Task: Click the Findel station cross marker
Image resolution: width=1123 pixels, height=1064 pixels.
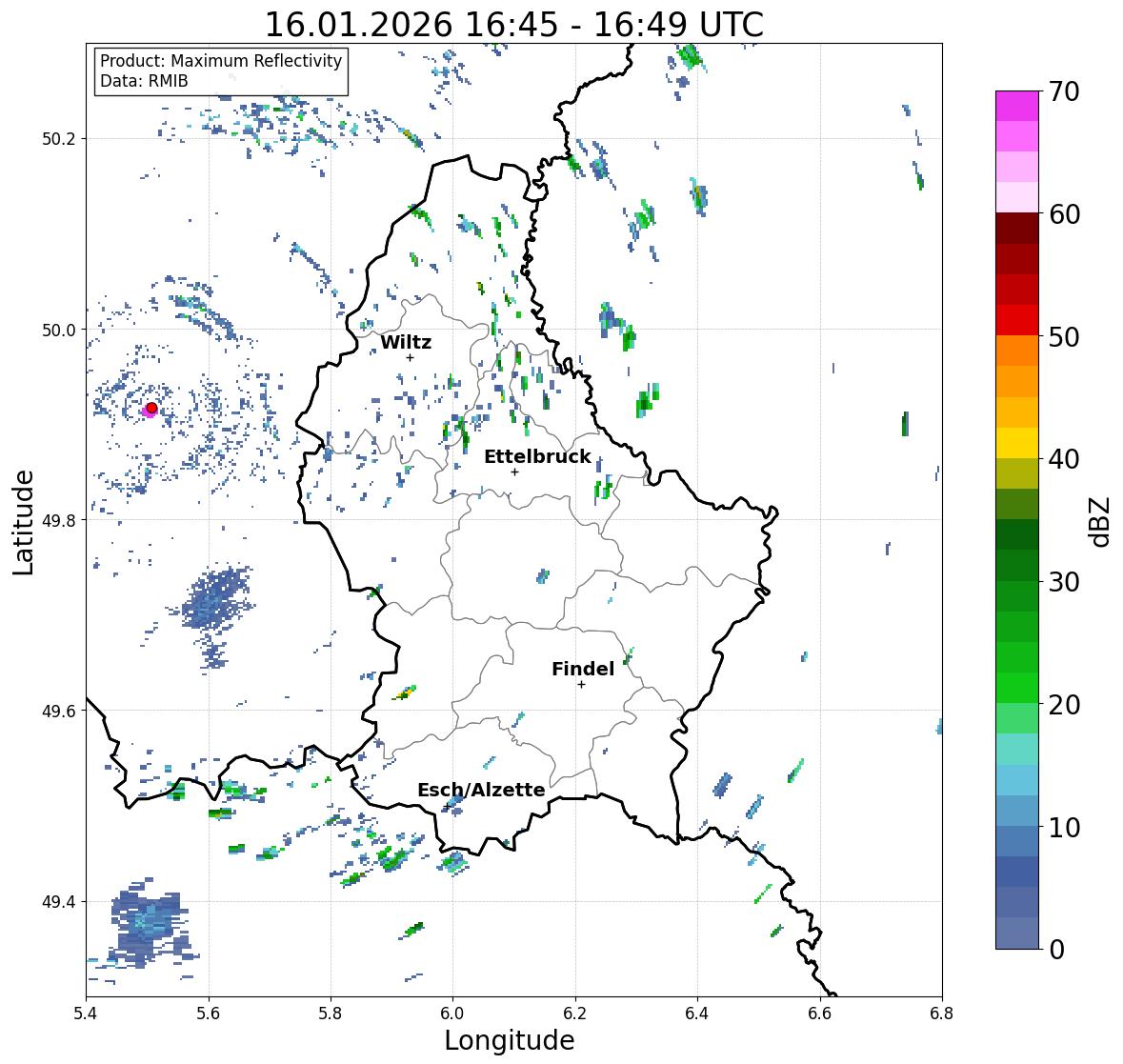Action: pyautogui.click(x=581, y=685)
